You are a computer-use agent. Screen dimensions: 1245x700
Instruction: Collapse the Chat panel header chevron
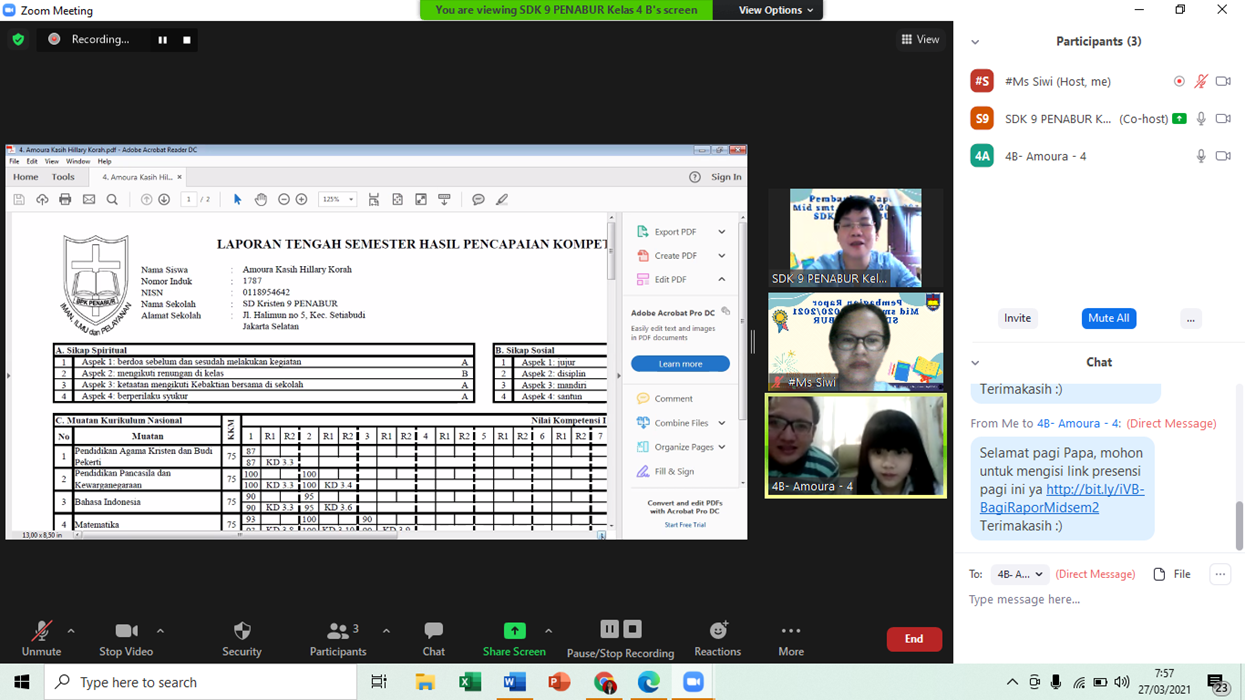975,363
